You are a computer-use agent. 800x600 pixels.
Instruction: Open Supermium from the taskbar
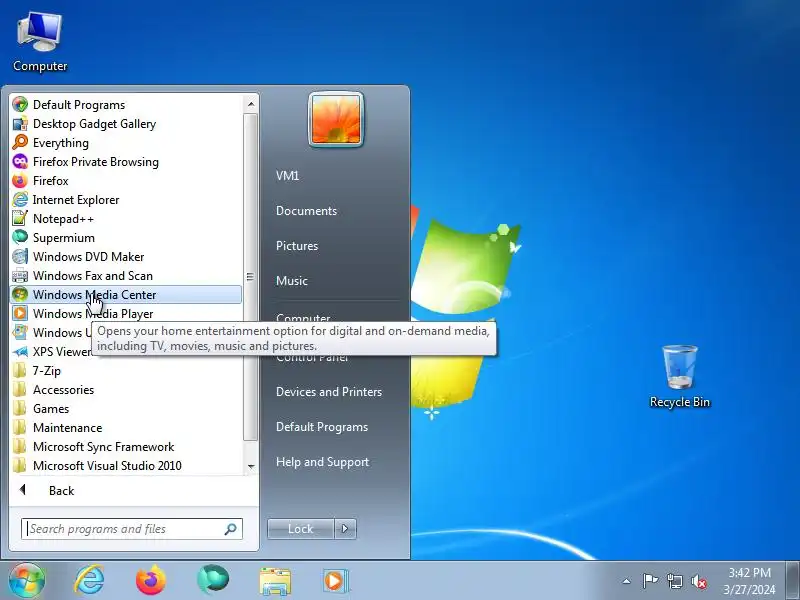point(213,580)
